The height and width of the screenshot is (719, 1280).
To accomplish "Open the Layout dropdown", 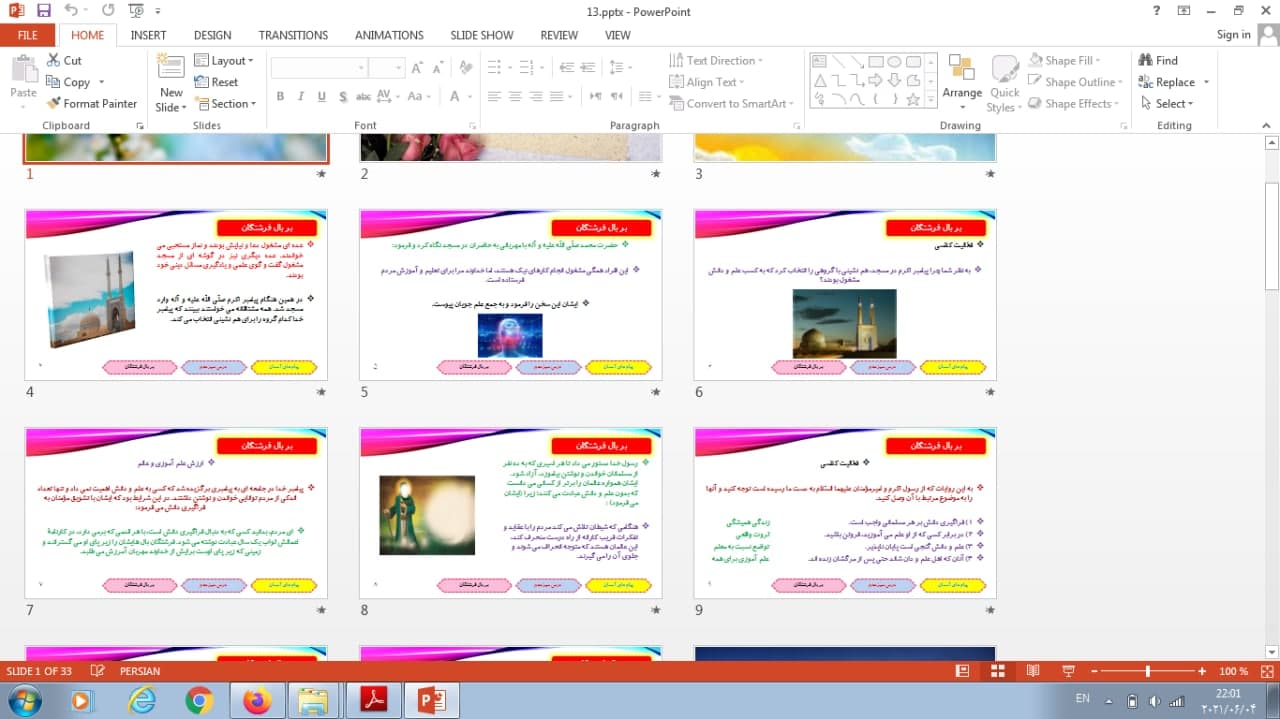I will 224,61.
